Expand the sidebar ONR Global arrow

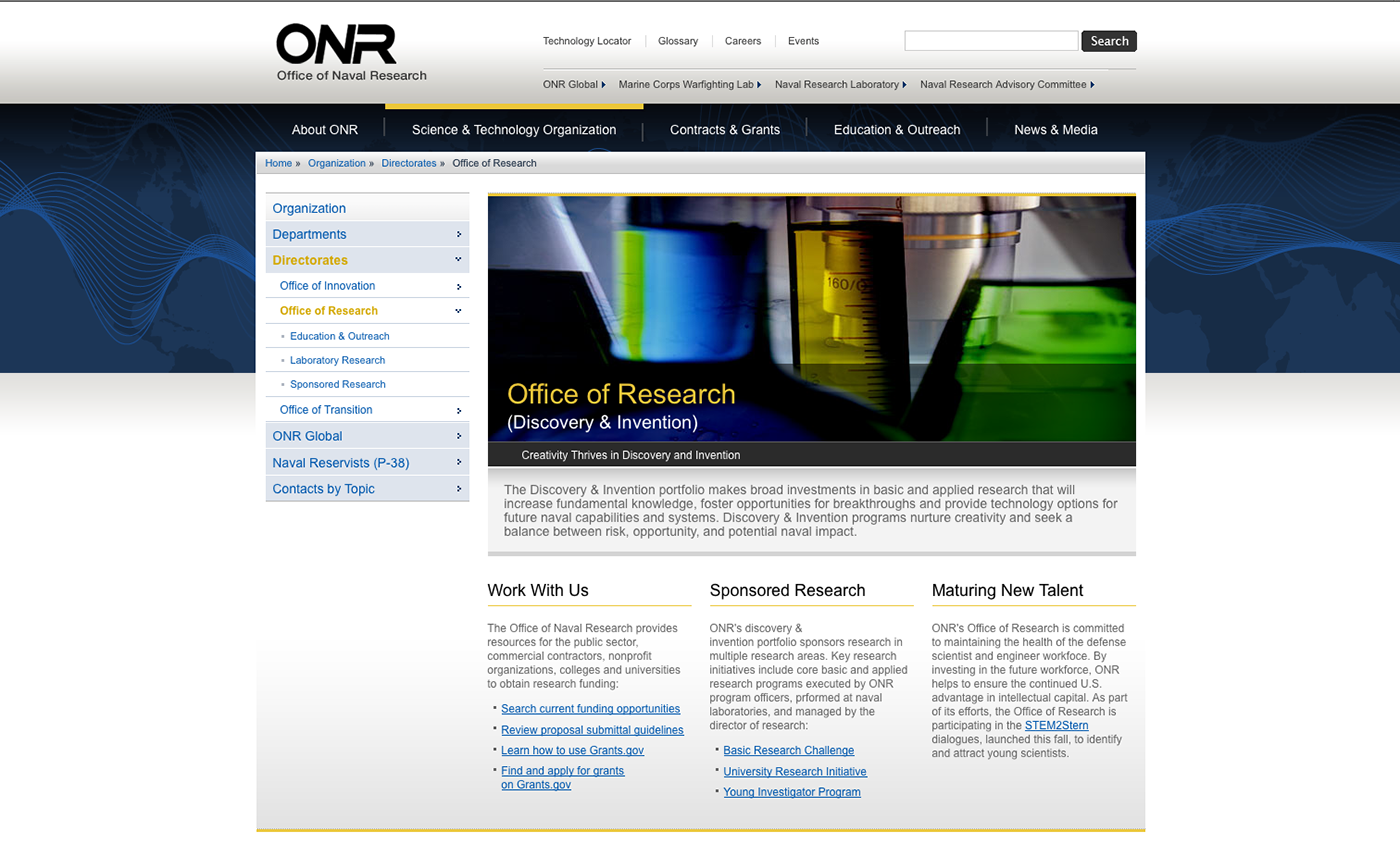click(458, 436)
